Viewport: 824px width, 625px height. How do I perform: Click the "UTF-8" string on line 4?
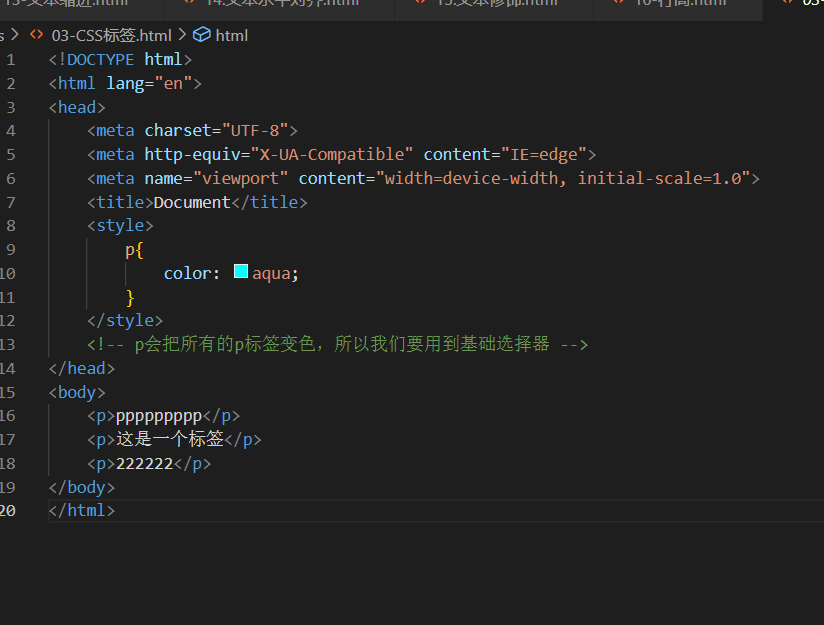click(x=255, y=130)
